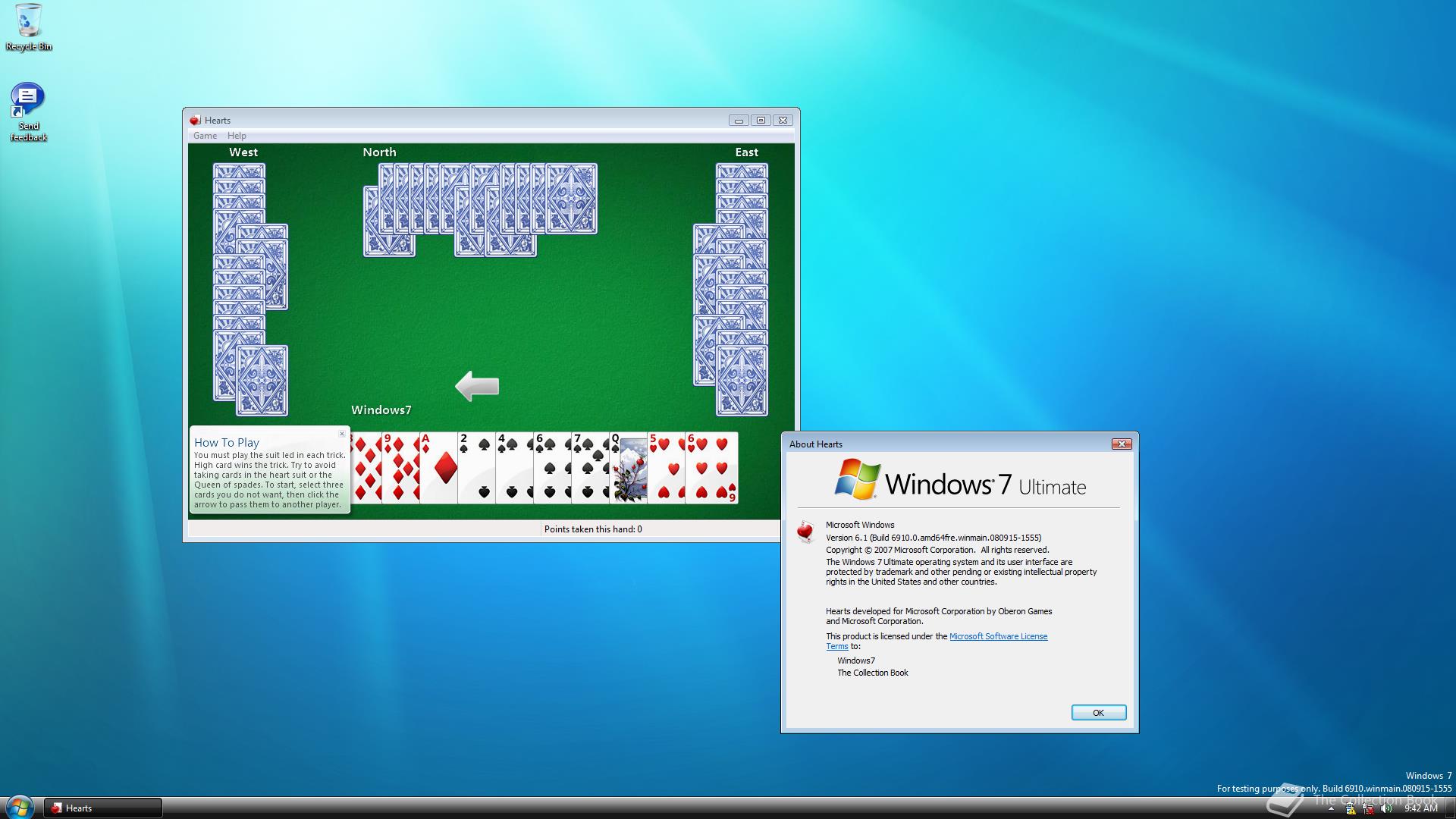Viewport: 1456px width, 819px height.
Task: Pick the 4 of spades card
Action: click(515, 468)
